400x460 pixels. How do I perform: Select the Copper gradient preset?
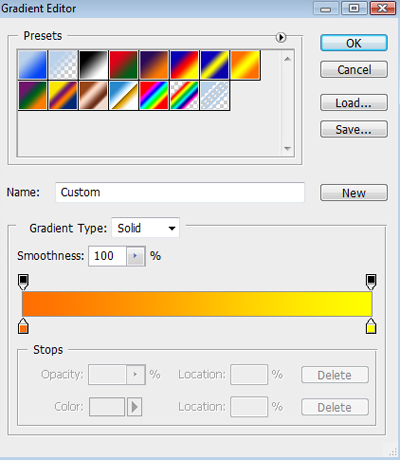93,95
